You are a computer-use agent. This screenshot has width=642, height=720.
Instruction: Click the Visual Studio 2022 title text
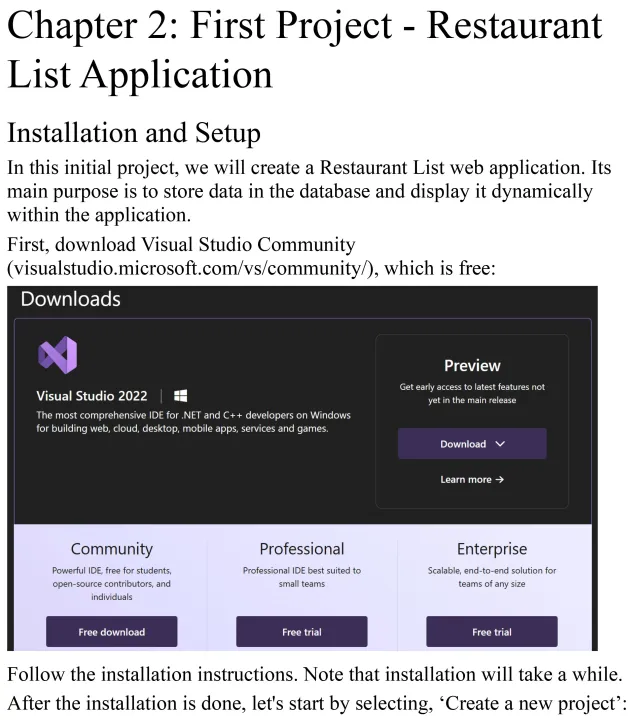click(92, 396)
